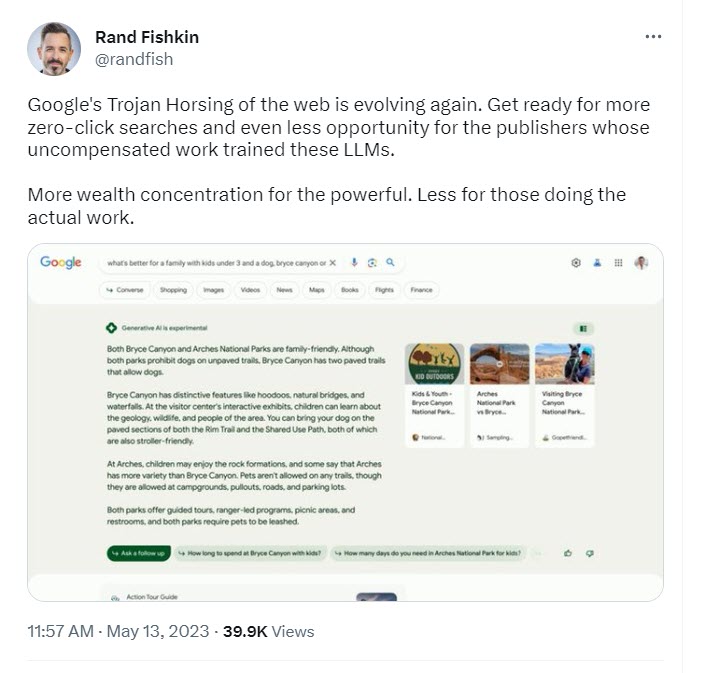
Task: Clear the search query with the X icon
Action: (332, 263)
